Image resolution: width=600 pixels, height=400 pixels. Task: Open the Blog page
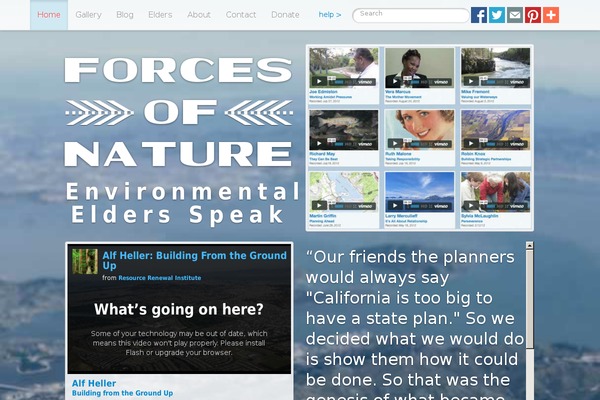tap(125, 15)
